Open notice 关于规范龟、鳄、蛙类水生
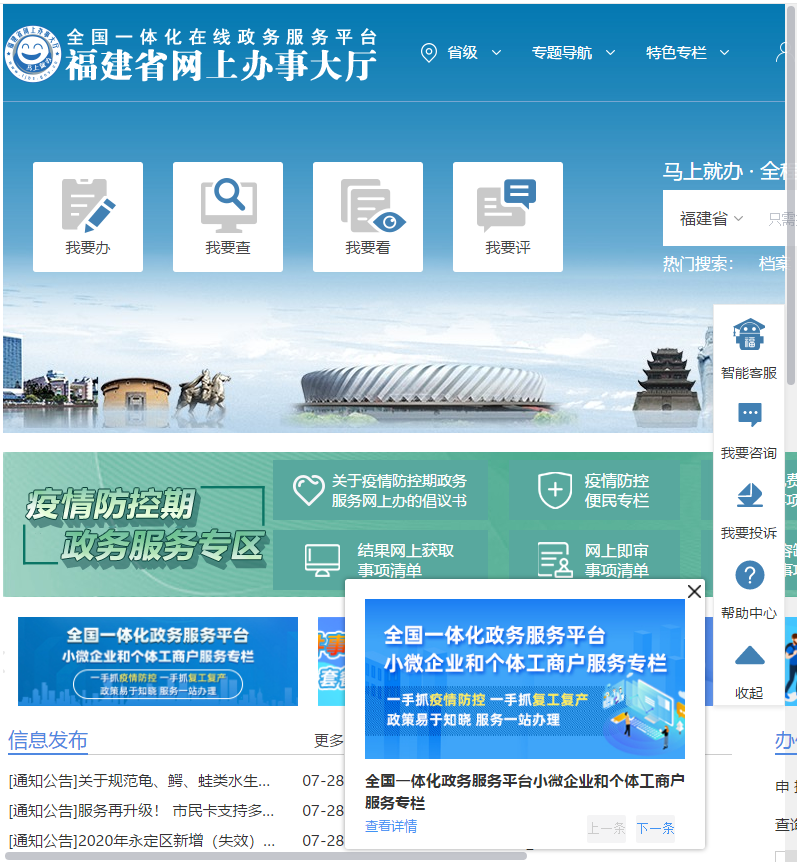 pos(139,781)
